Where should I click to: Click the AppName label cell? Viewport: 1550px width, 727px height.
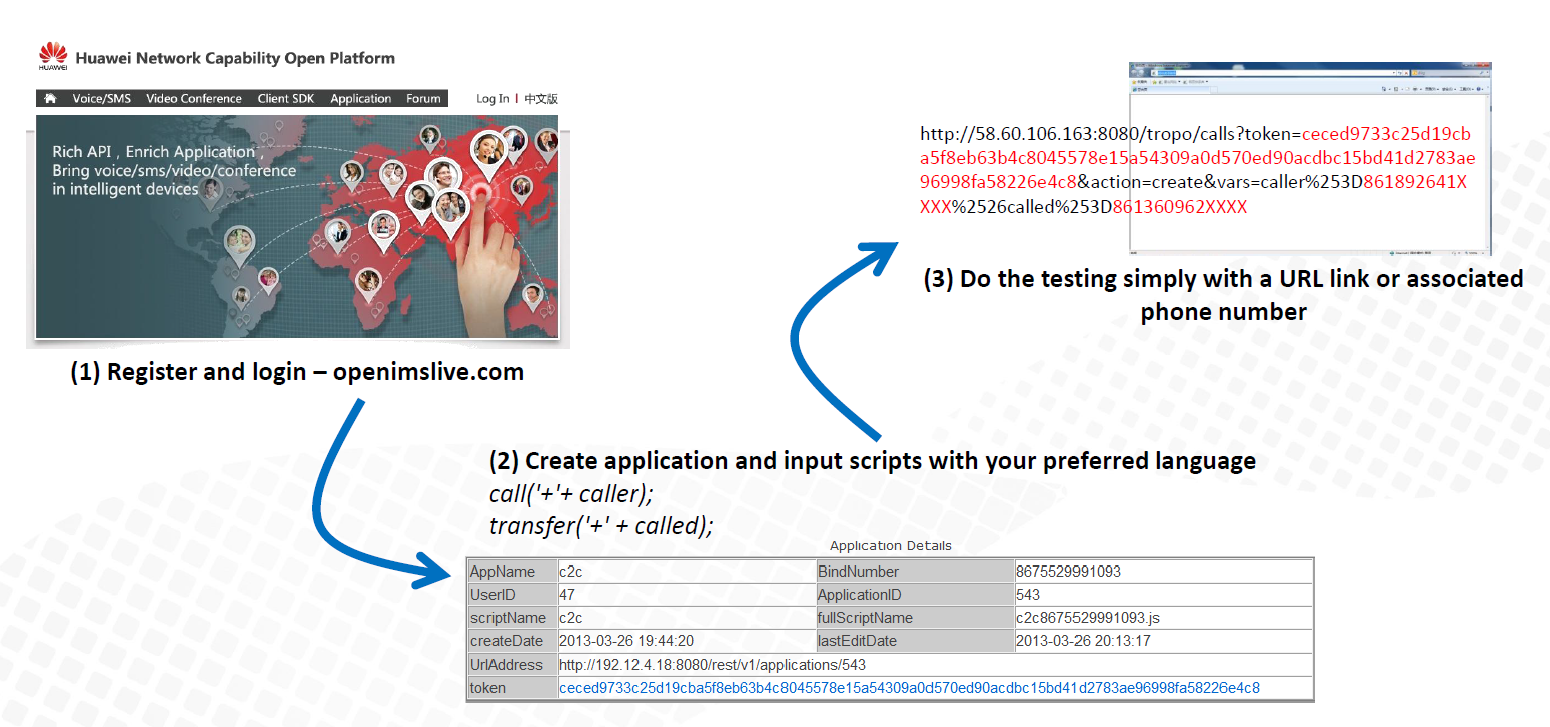(x=512, y=572)
